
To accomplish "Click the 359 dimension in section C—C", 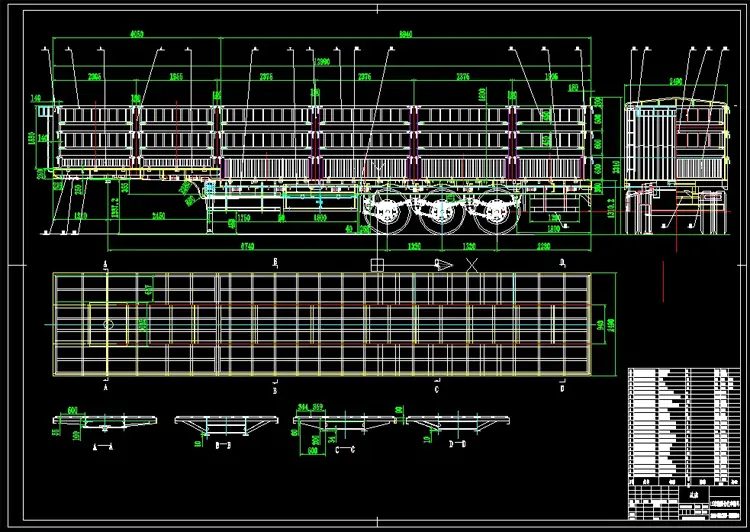I will tap(318, 407).
